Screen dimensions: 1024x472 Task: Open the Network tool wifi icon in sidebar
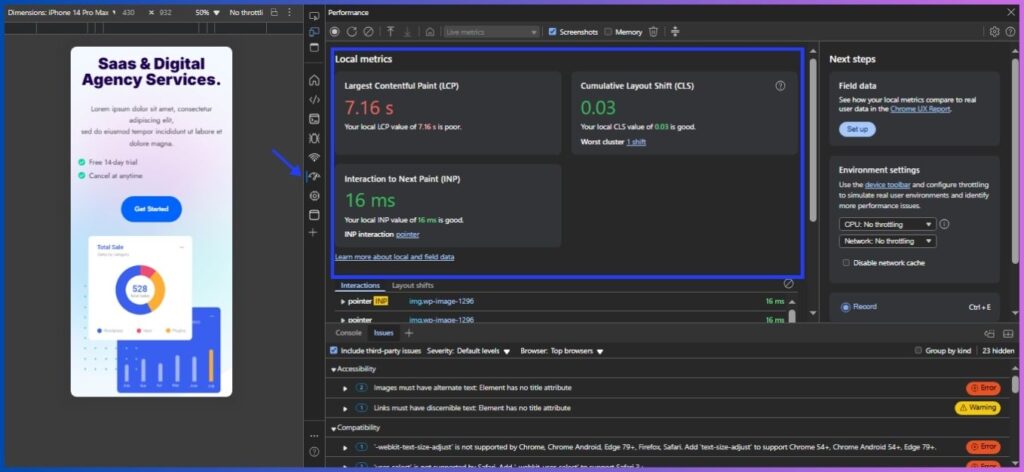pyautogui.click(x=314, y=157)
